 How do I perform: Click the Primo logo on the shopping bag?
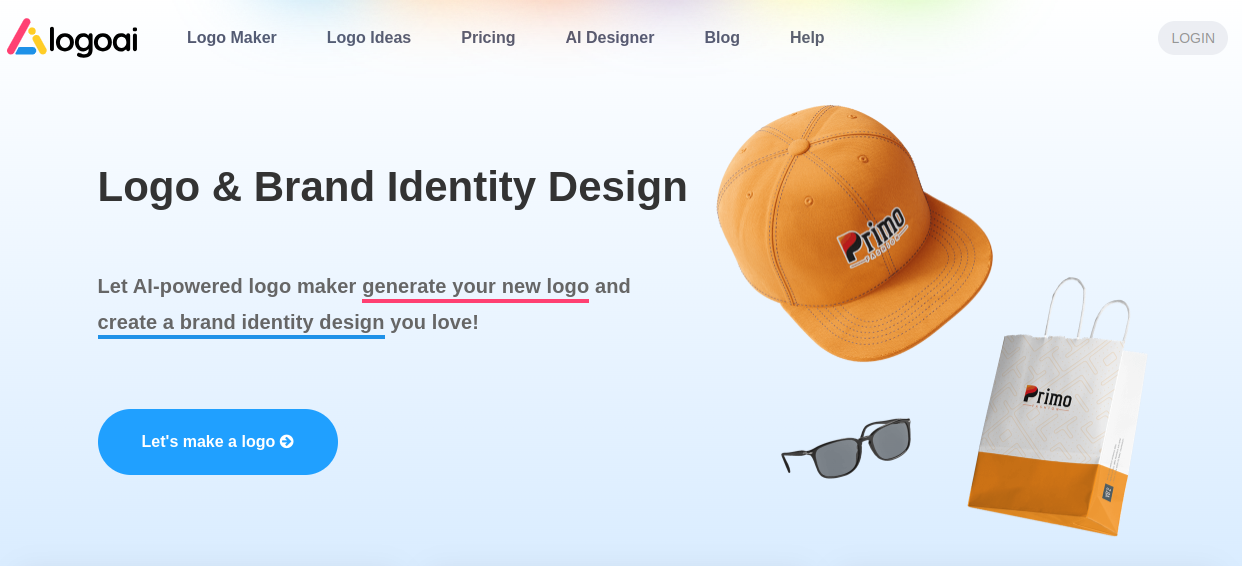click(1047, 396)
